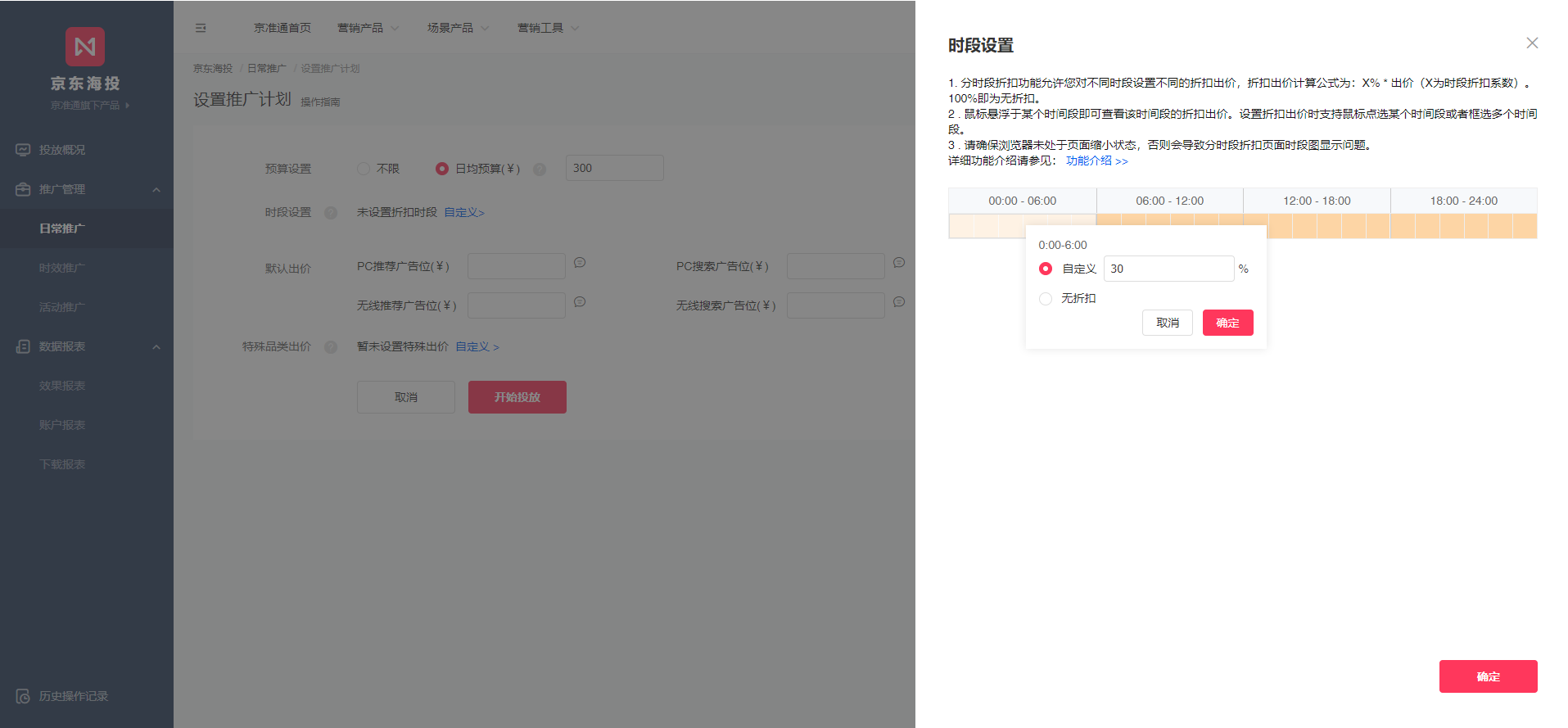Select the 自定义 discount radio button
The image size is (1568, 728).
tap(1046, 269)
